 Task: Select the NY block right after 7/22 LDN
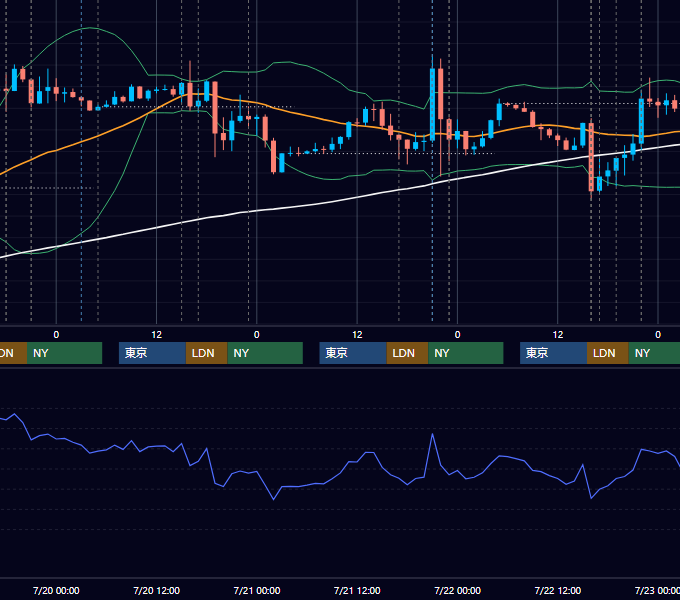click(654, 353)
